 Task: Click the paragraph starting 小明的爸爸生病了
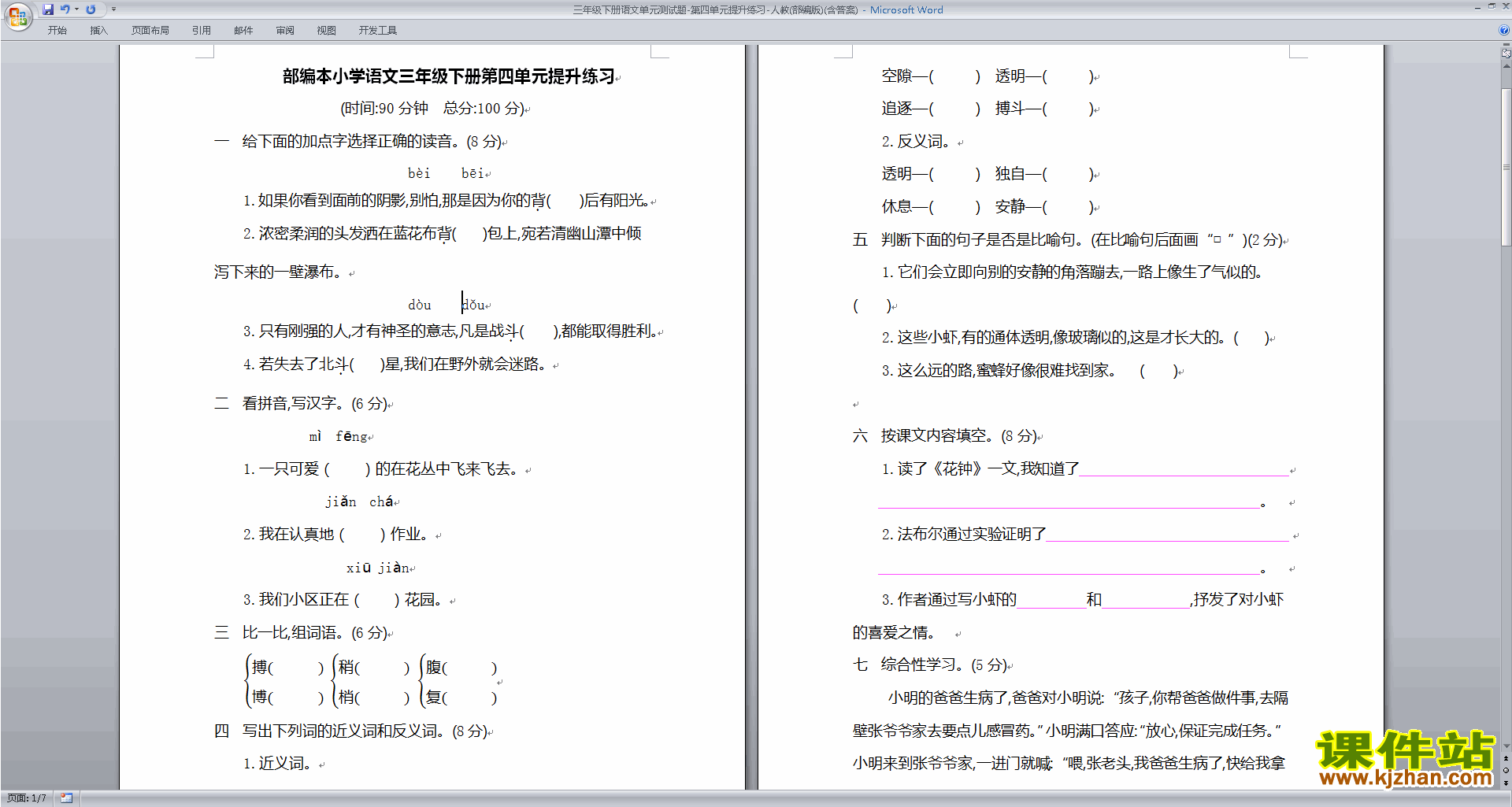(1069, 731)
